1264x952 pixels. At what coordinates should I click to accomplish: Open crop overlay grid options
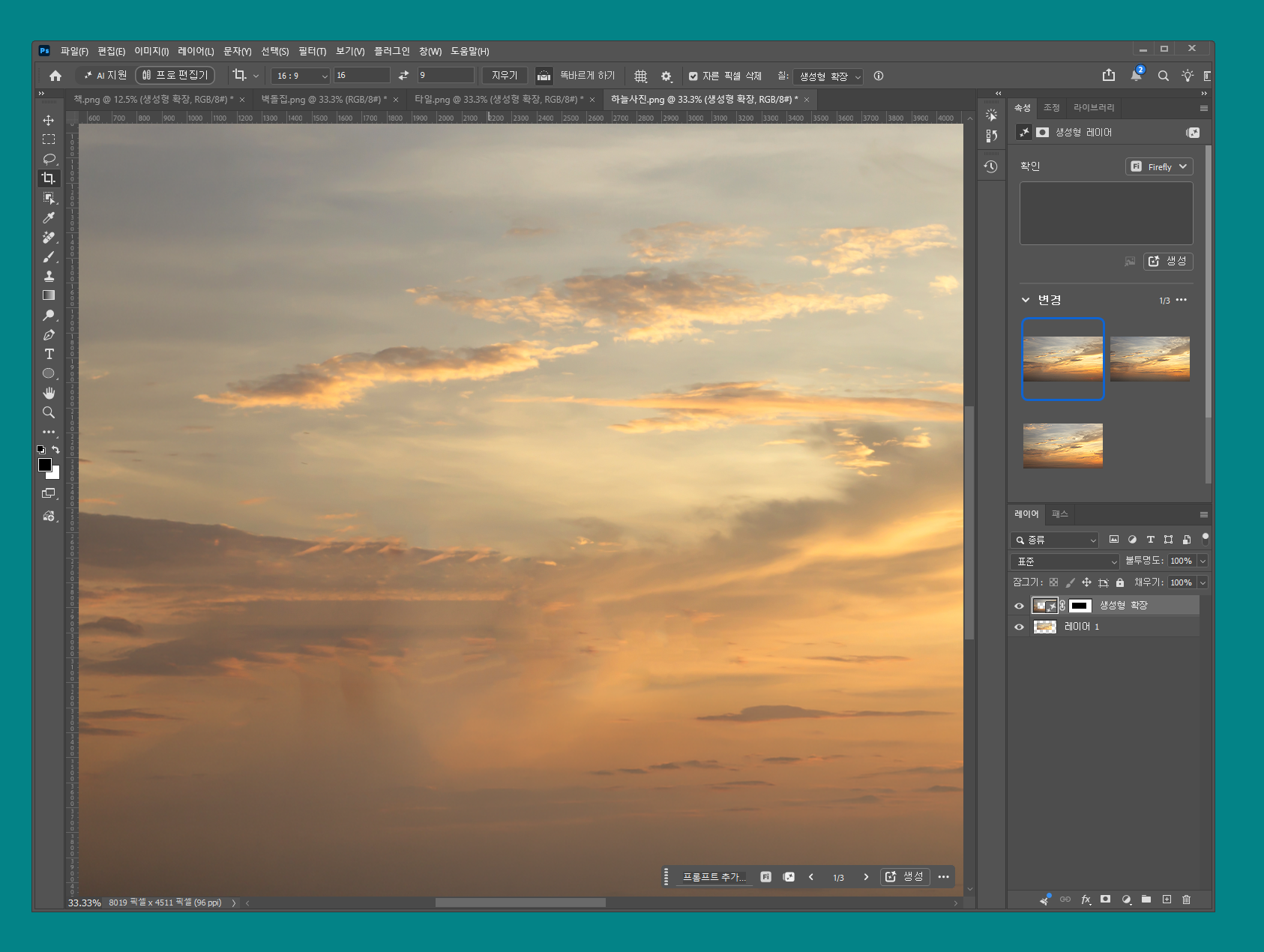640,76
